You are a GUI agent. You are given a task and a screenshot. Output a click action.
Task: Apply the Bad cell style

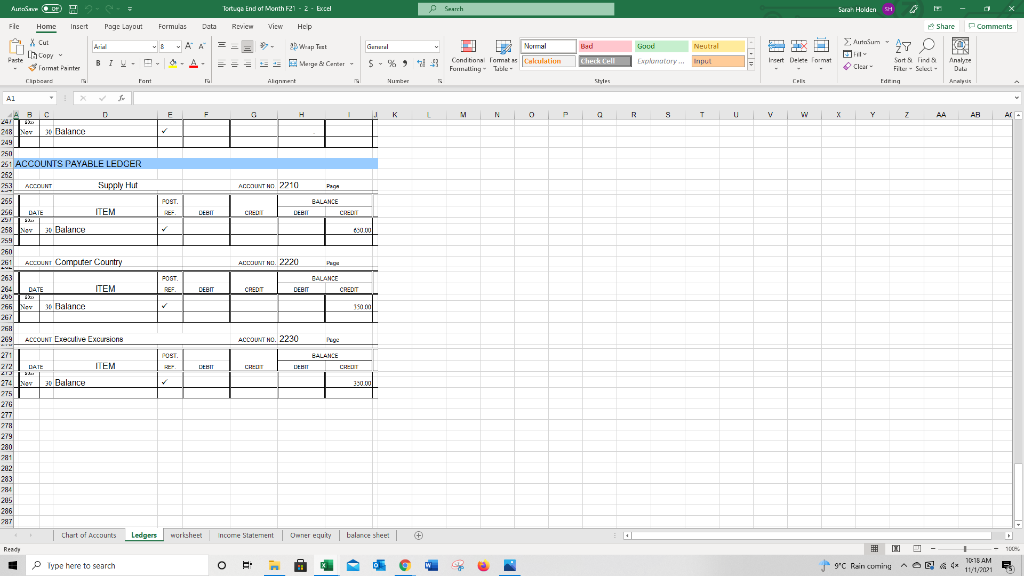click(x=605, y=46)
